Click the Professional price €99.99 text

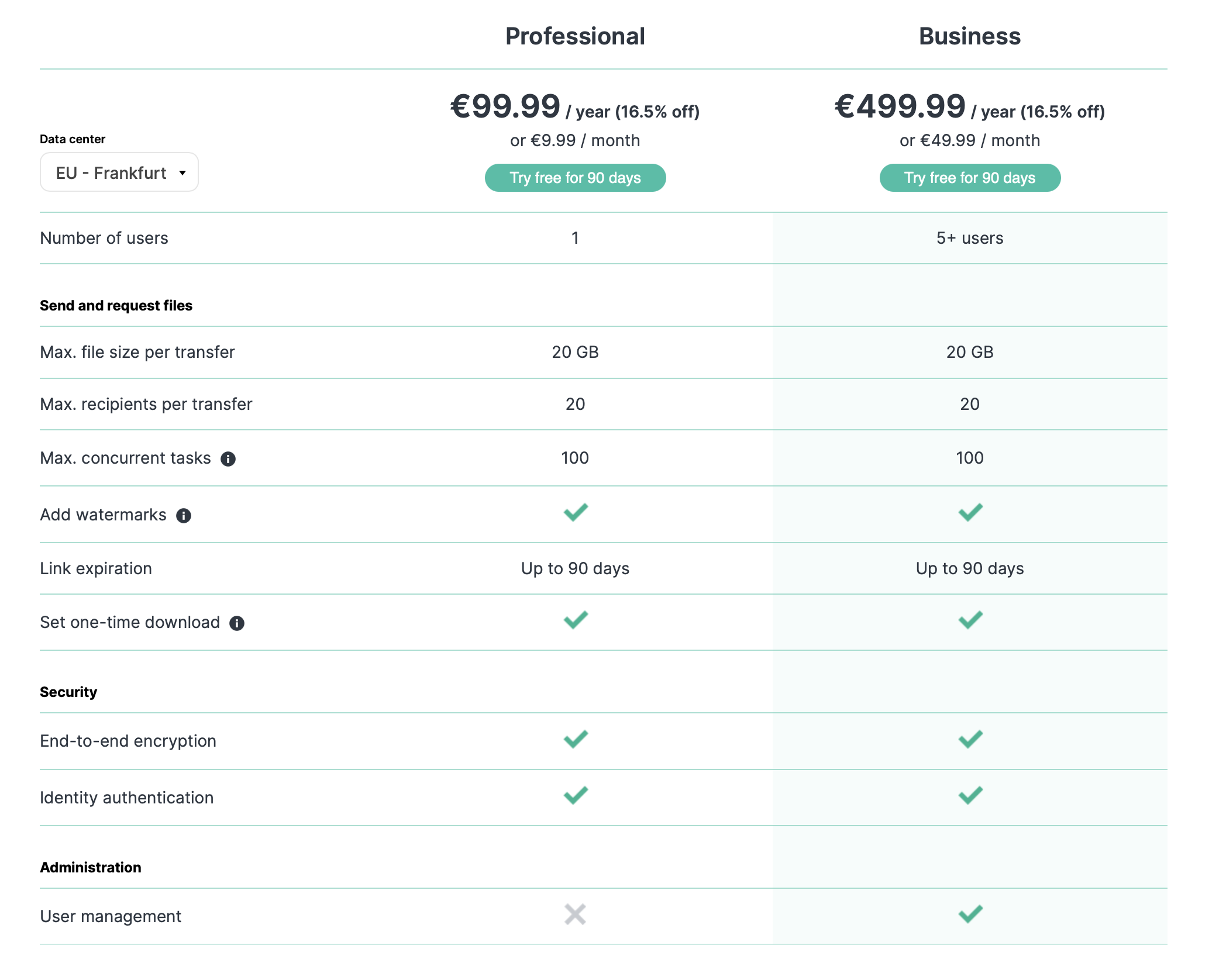[x=505, y=106]
